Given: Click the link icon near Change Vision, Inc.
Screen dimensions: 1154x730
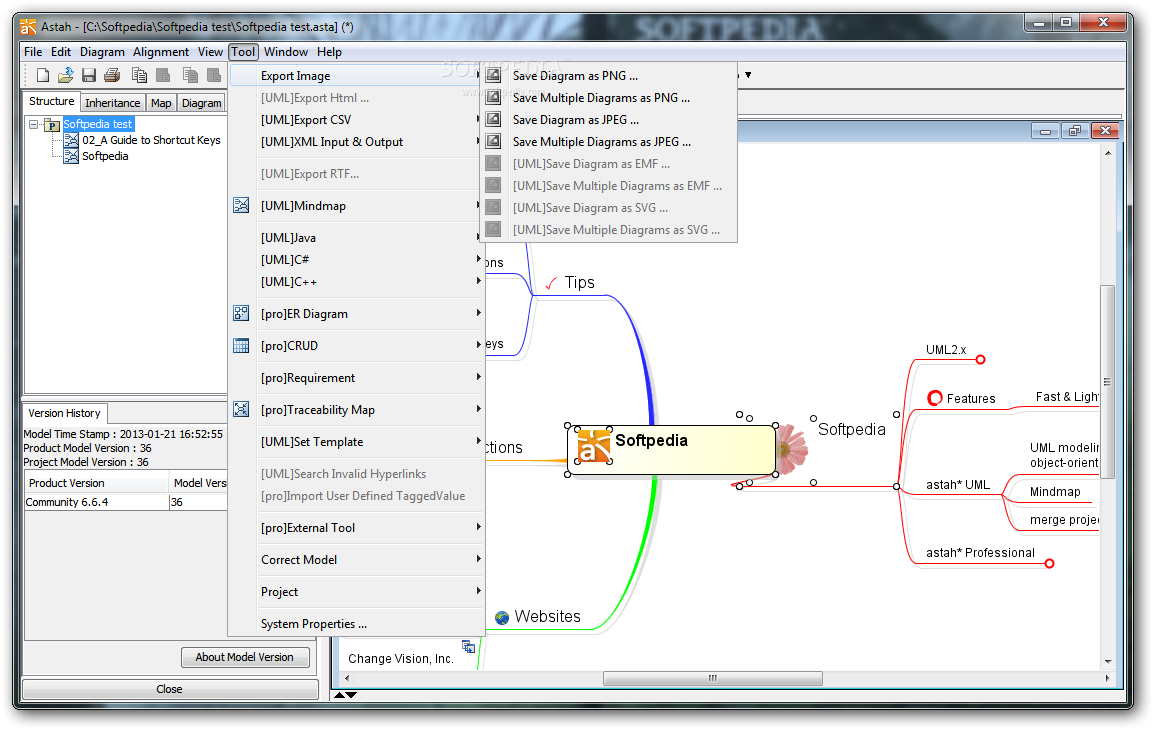Looking at the screenshot, I should [x=468, y=646].
